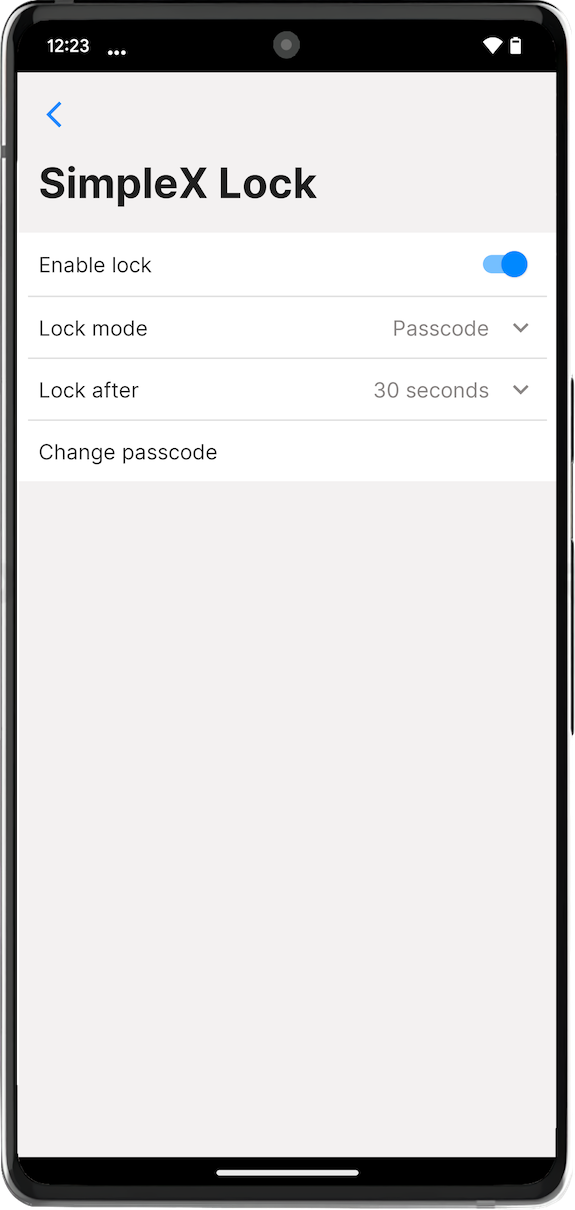Image resolution: width=575 pixels, height=1210 pixels.
Task: Disable the Enable lock switch
Action: coord(505,264)
